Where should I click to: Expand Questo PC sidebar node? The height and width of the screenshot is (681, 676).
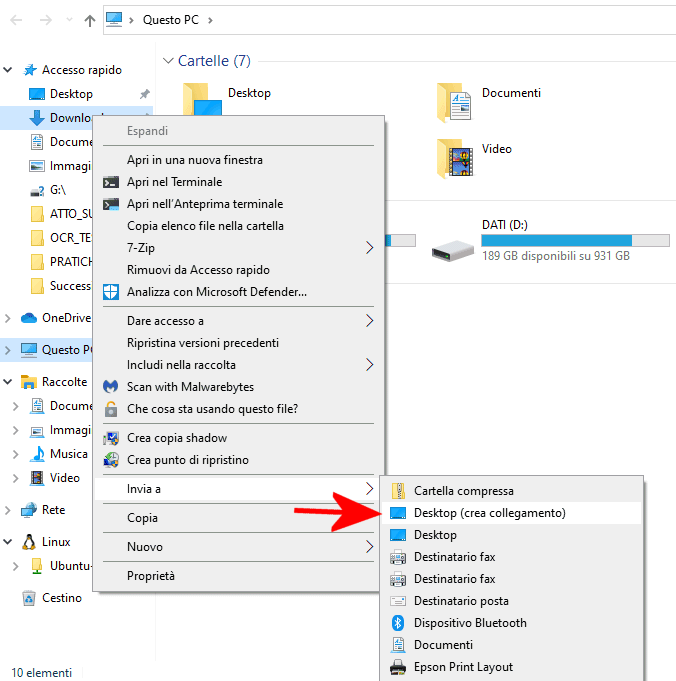[7, 350]
